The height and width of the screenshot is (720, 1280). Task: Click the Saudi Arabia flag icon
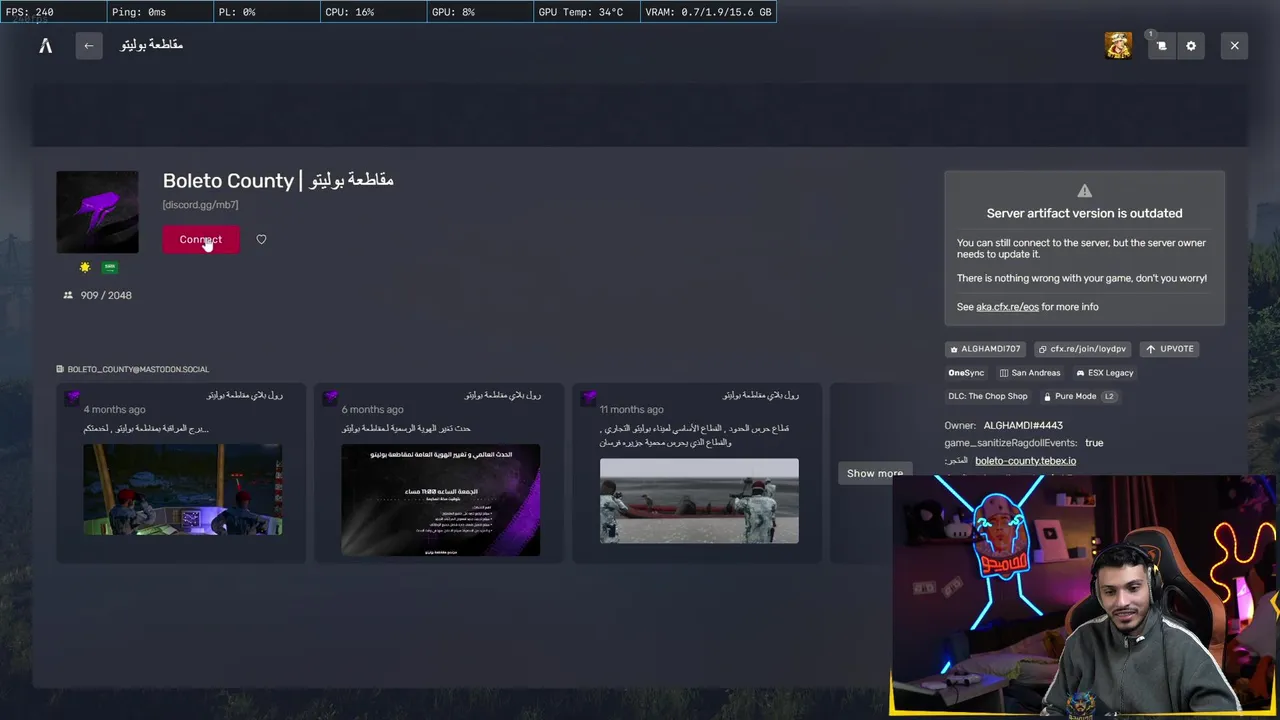110,267
